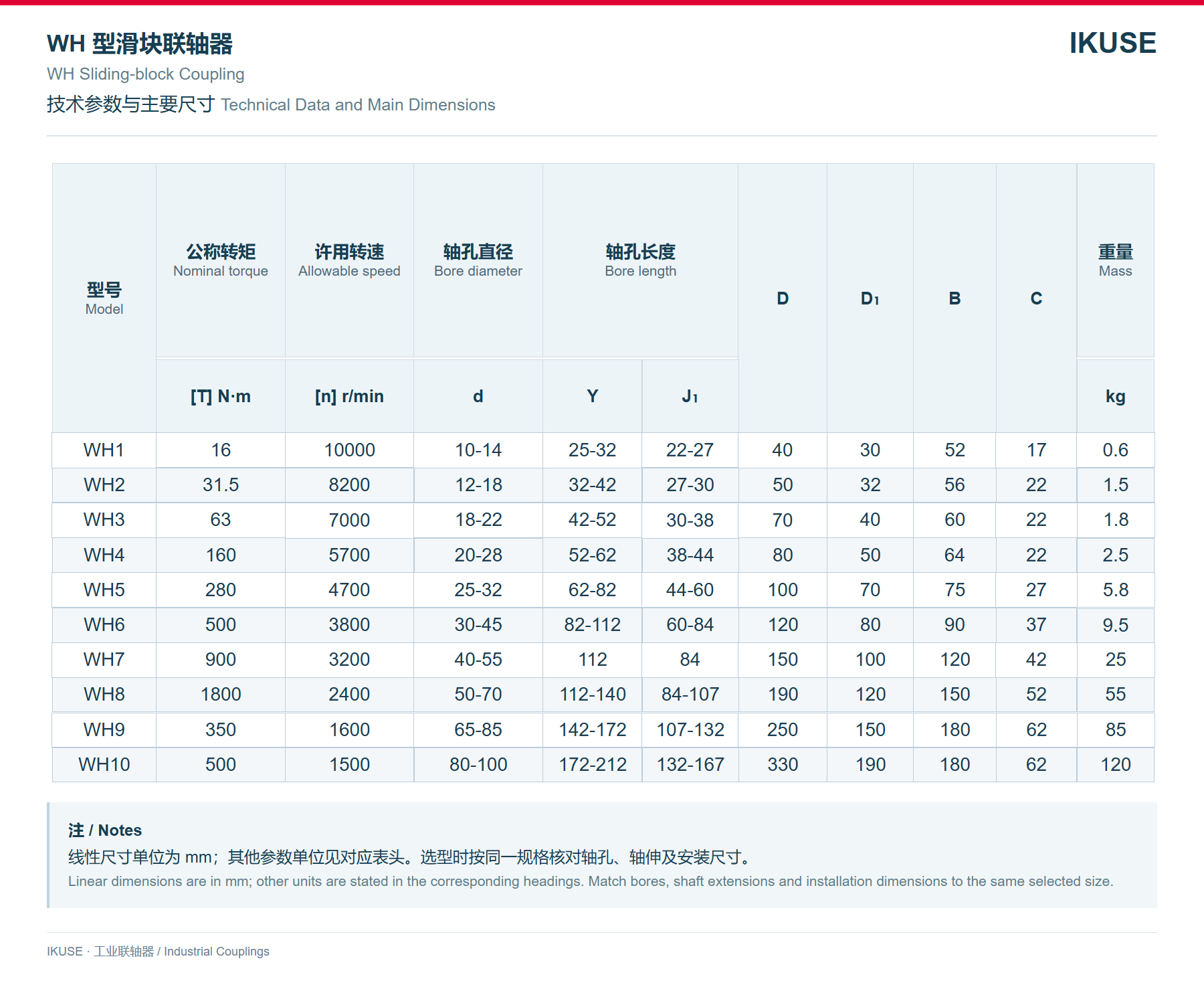Select the WH3 model cell
This screenshot has width=1204, height=981.
104,519
